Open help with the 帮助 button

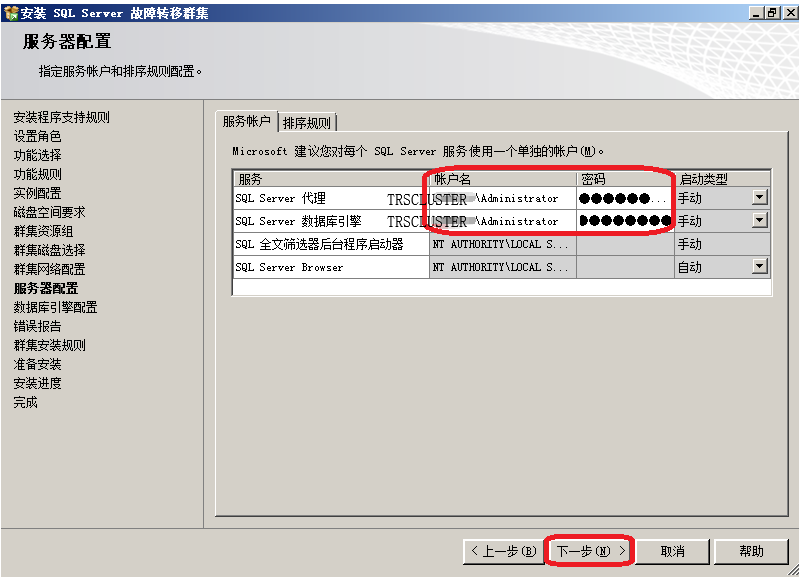pos(751,552)
